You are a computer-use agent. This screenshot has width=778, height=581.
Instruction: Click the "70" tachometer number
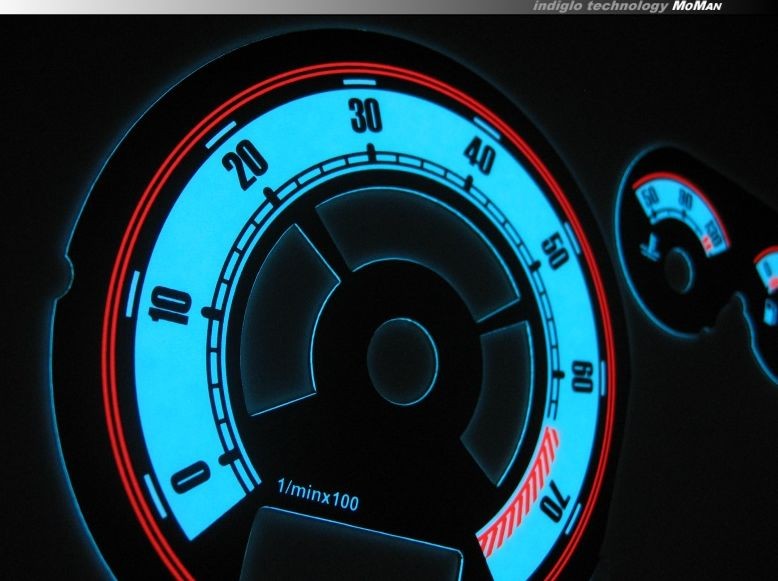[555, 501]
